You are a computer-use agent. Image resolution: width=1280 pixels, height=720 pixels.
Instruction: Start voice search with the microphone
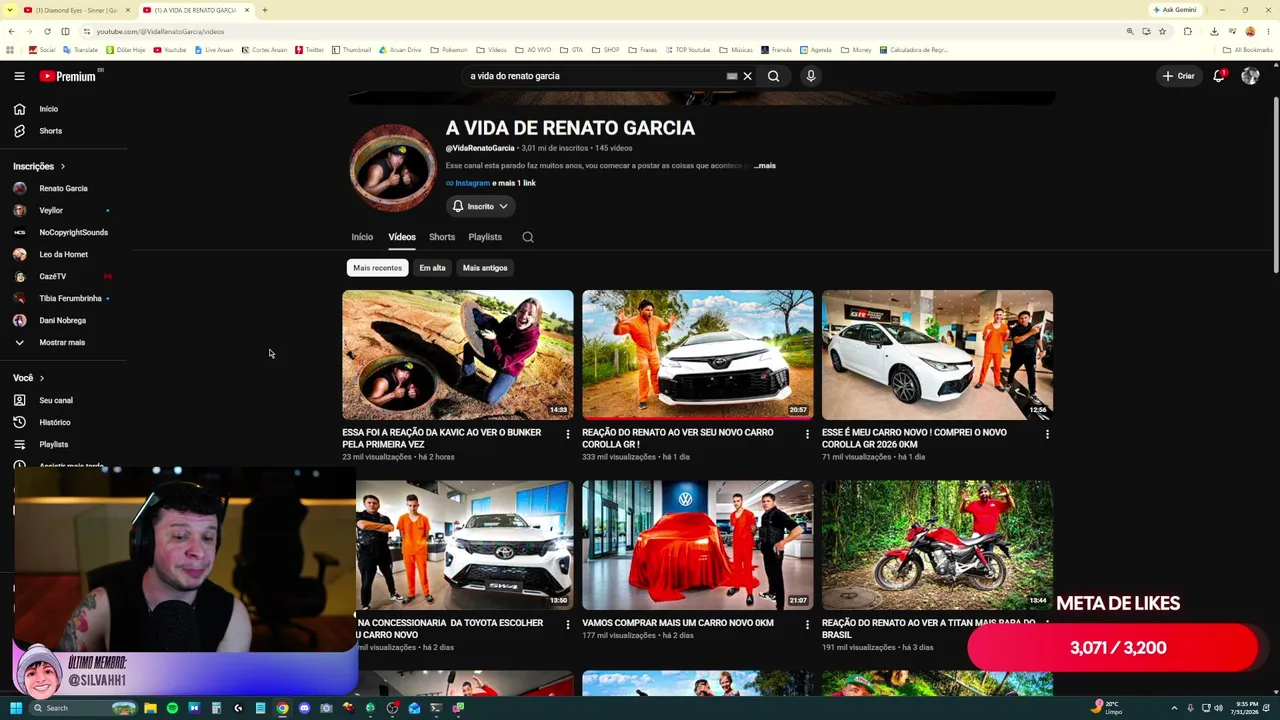811,76
